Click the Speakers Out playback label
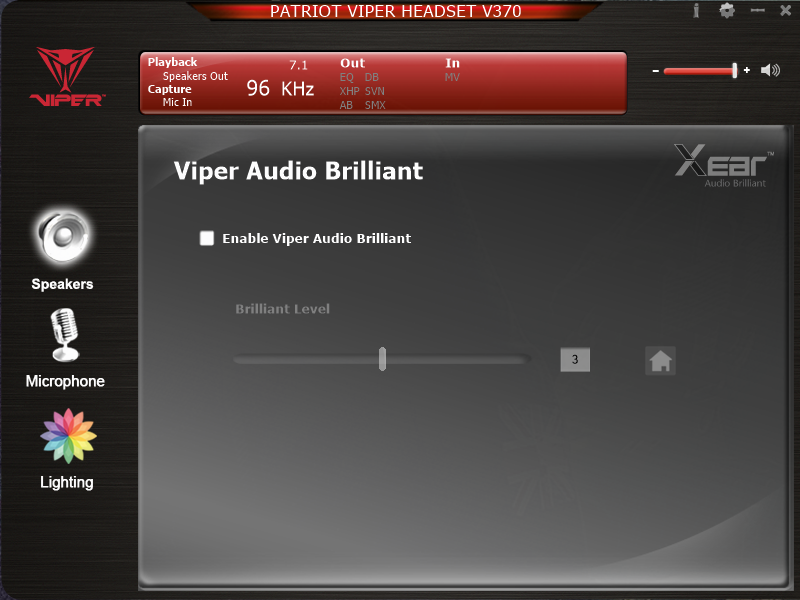 tap(195, 76)
